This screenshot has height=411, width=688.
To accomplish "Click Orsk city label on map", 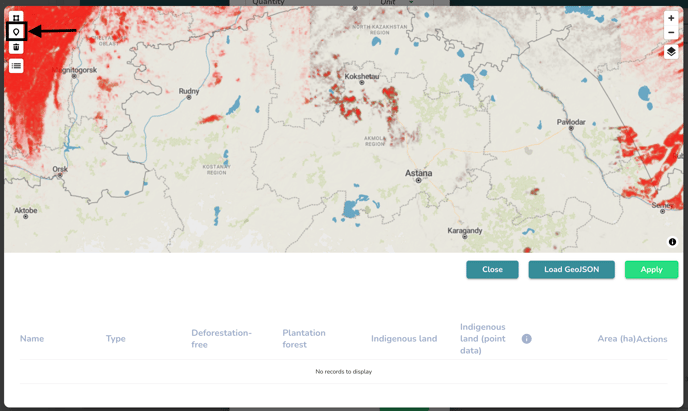I will [60, 169].
